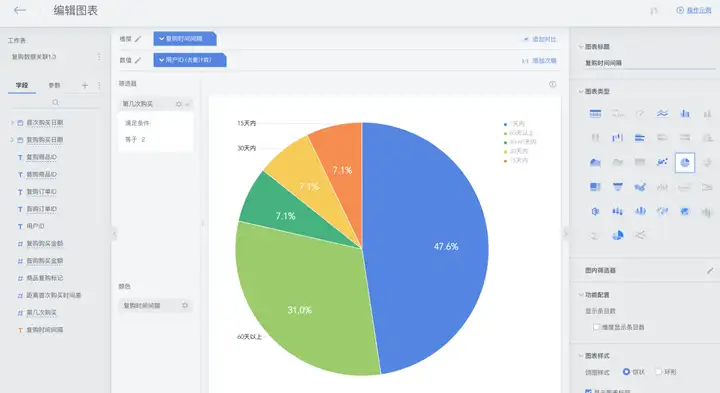This screenshot has height=393, width=720.
Task: Choose the table chart type icon
Action: [x=595, y=113]
